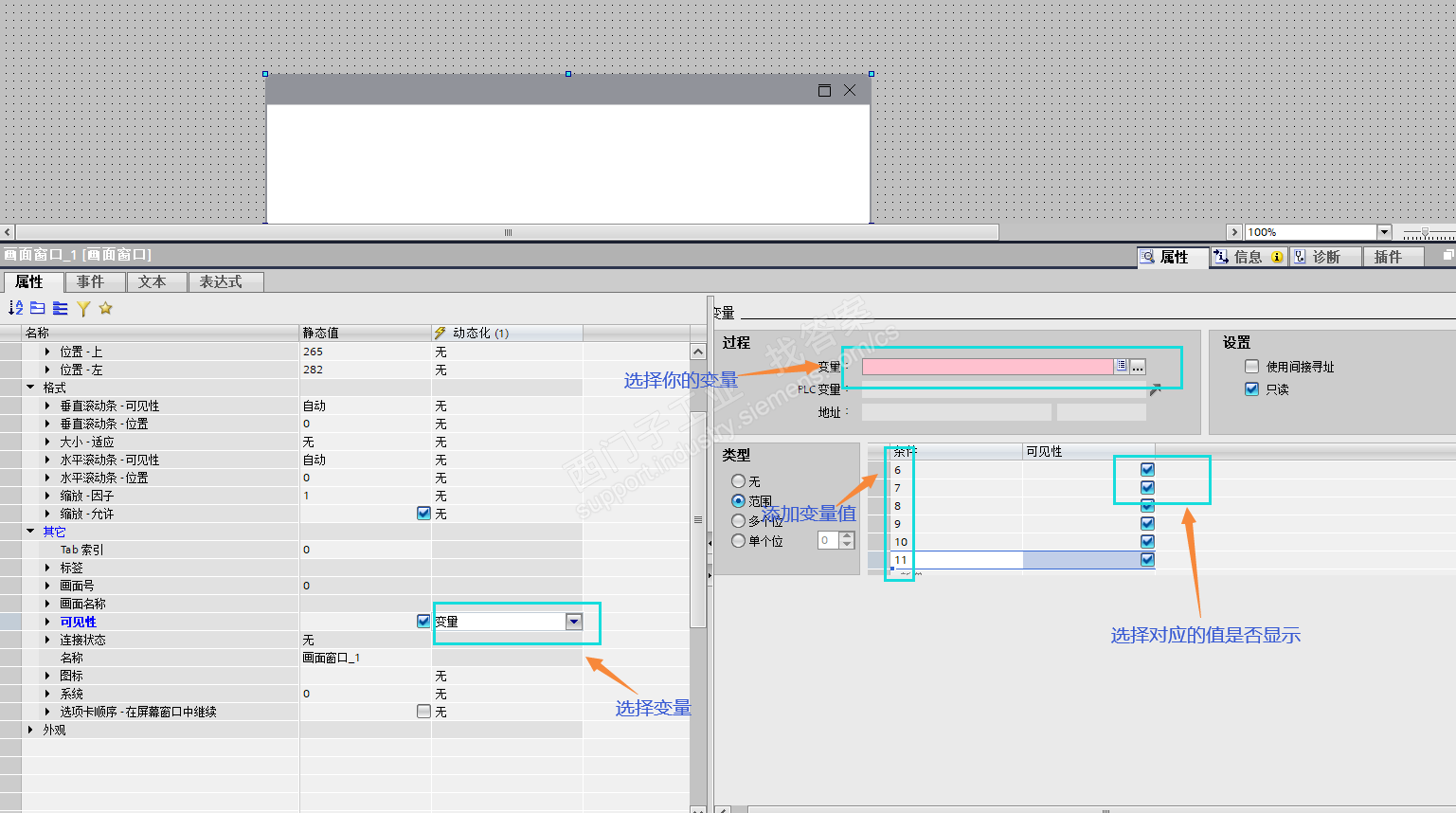This screenshot has width=1456, height=813.
Task: Expand the 可见性 property row
Action: click(47, 622)
